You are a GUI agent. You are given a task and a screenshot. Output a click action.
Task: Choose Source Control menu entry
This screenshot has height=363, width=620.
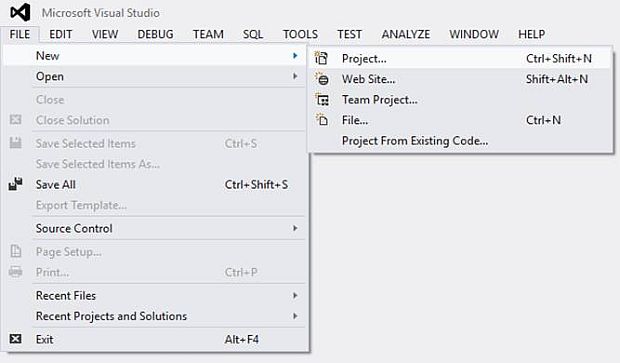pos(155,228)
